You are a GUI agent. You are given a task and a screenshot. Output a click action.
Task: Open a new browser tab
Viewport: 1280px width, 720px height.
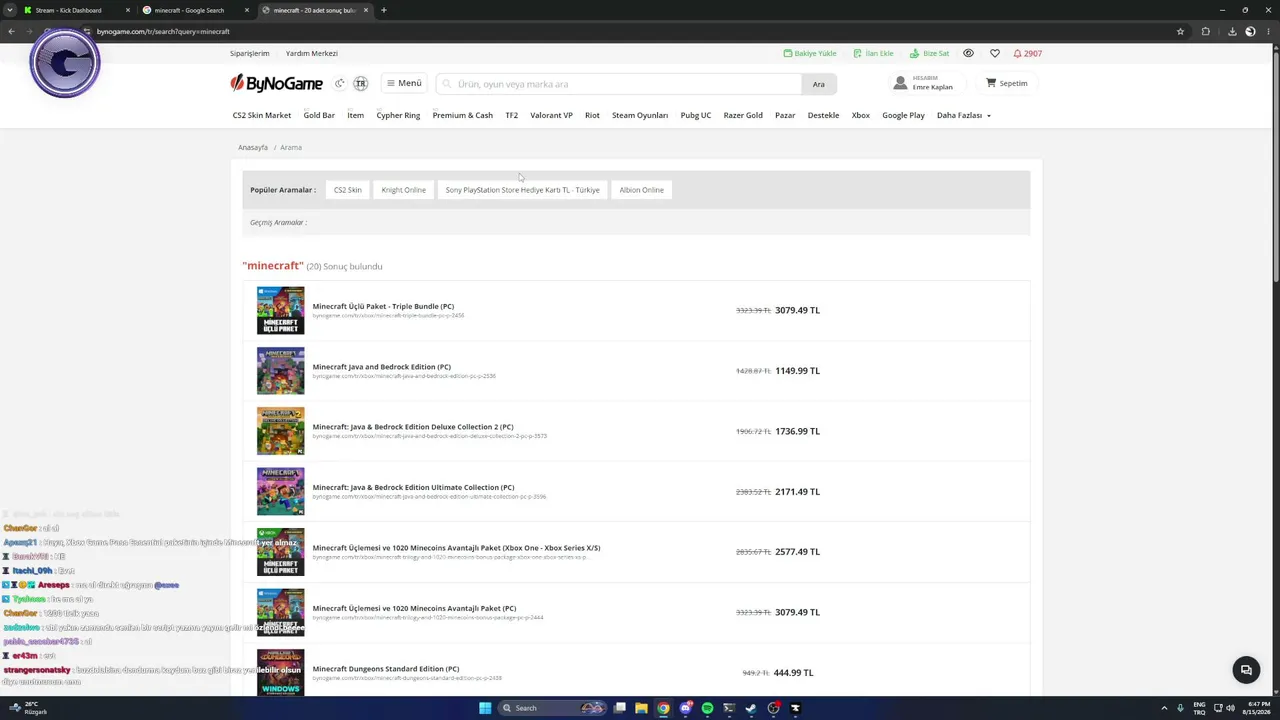[384, 10]
